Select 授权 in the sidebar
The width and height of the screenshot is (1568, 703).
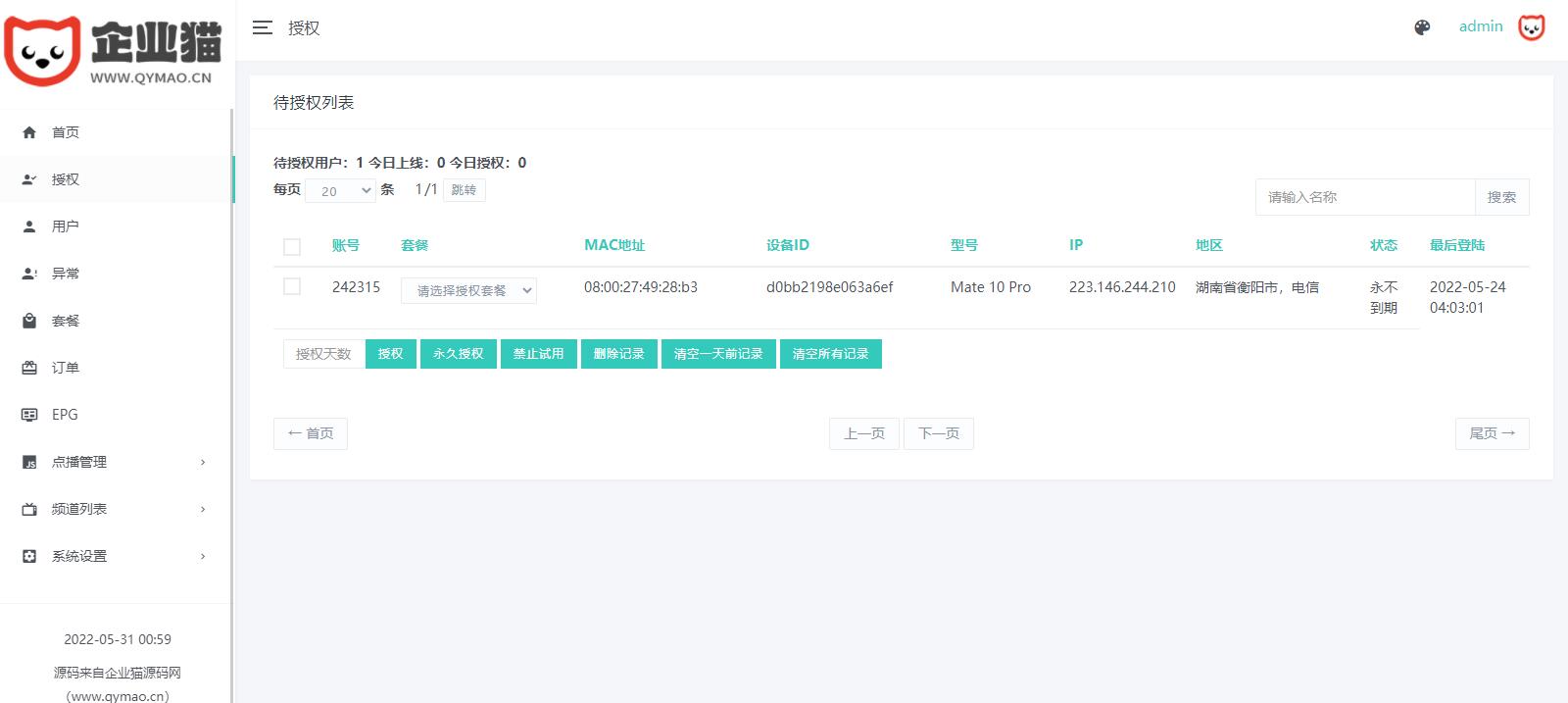coord(116,179)
